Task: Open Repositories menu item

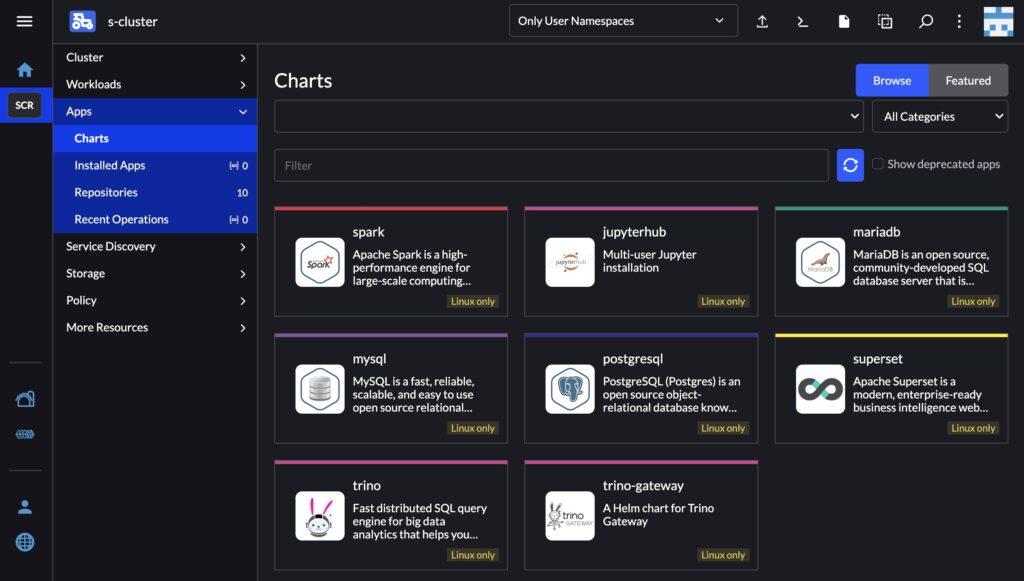Action: click(x=106, y=192)
